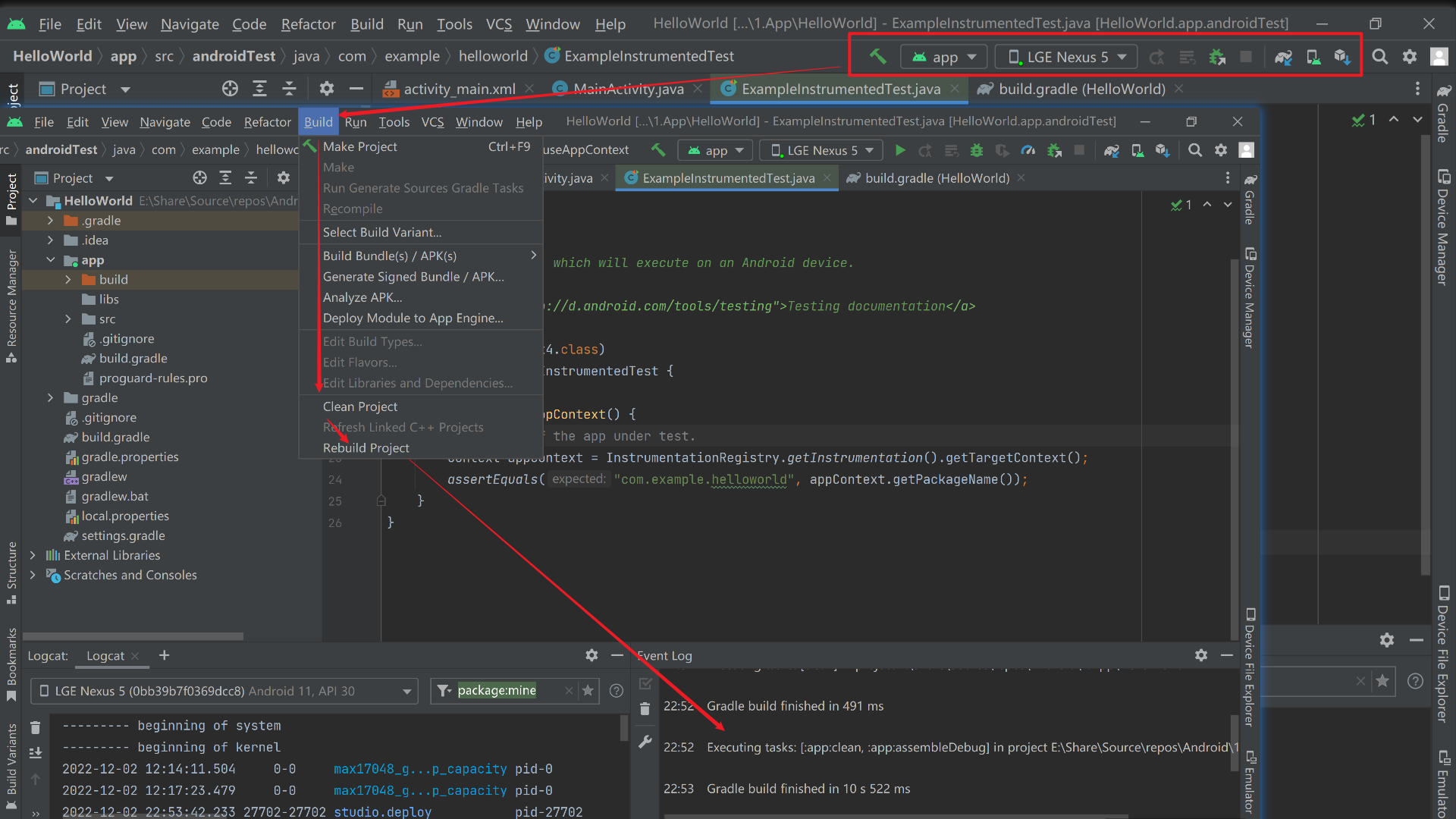This screenshot has width=1456, height=819.
Task: Click the Select Opened File target icon
Action: coord(199,177)
